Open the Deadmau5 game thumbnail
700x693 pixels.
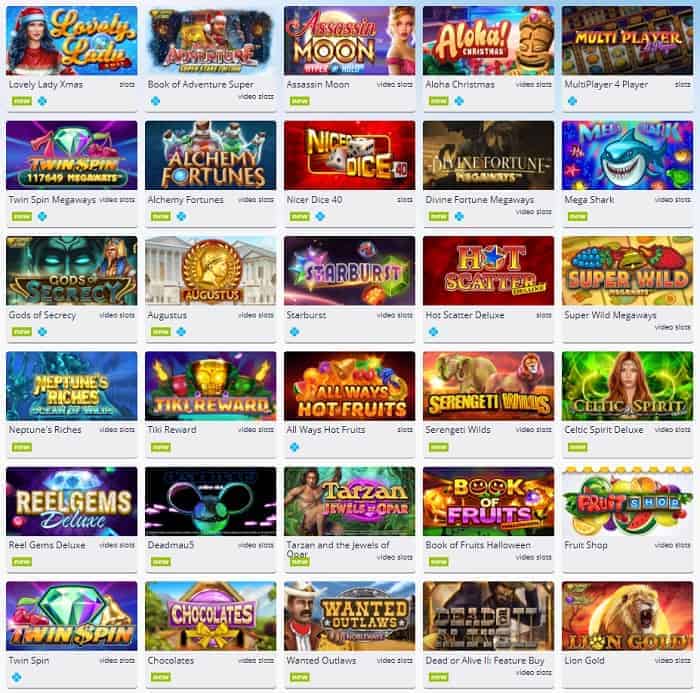(x=210, y=501)
